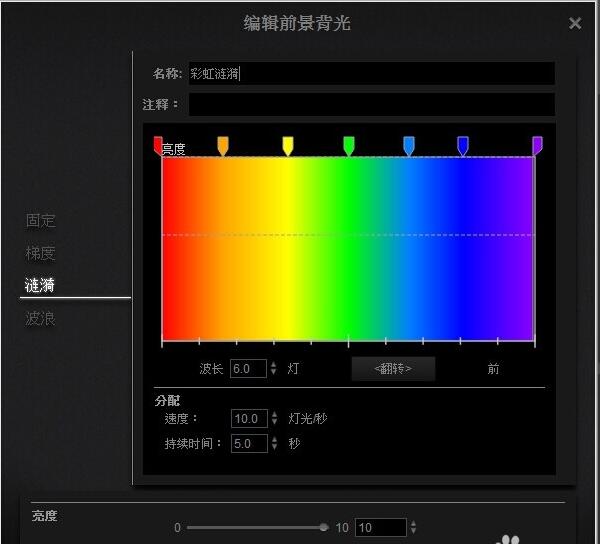Select the yellow gradient color marker
This screenshot has width=600, height=544.
pyautogui.click(x=288, y=146)
